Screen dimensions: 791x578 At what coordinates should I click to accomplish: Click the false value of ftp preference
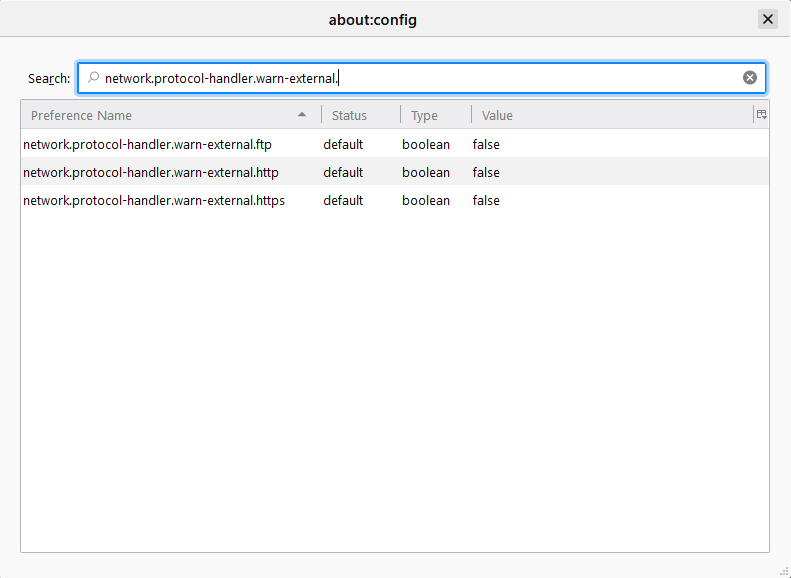486,144
